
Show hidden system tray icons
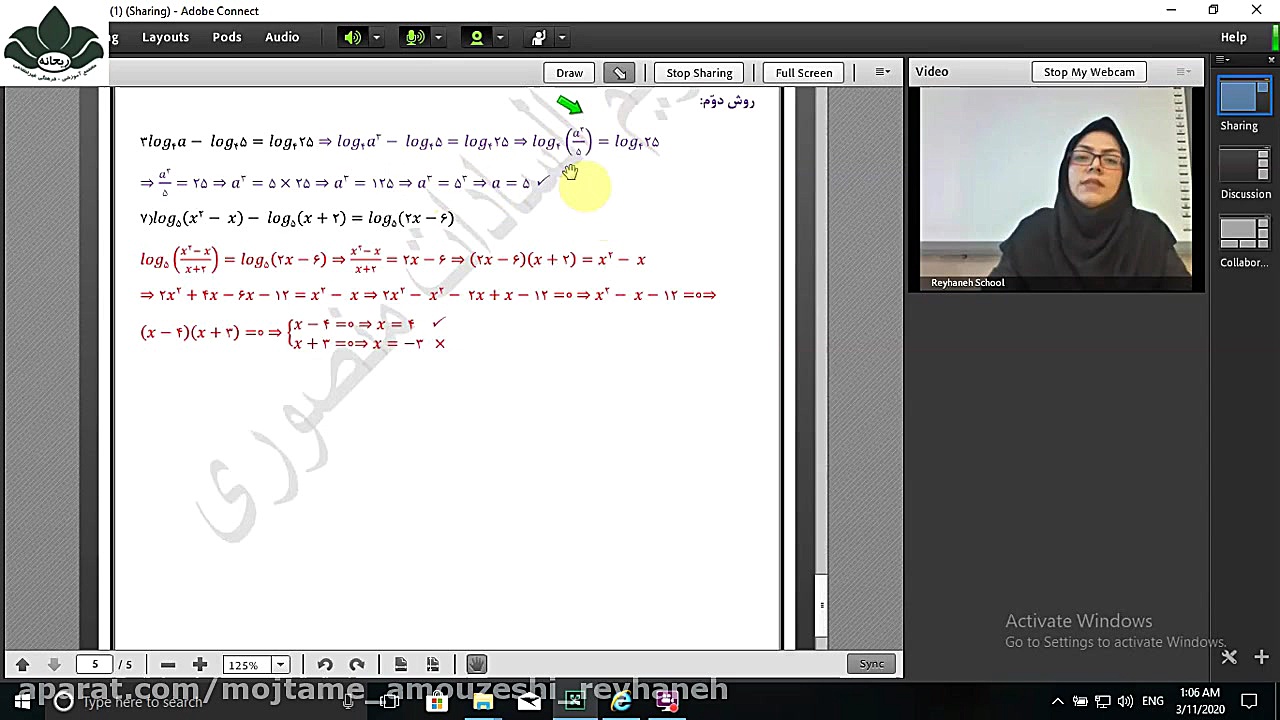tap(1057, 702)
